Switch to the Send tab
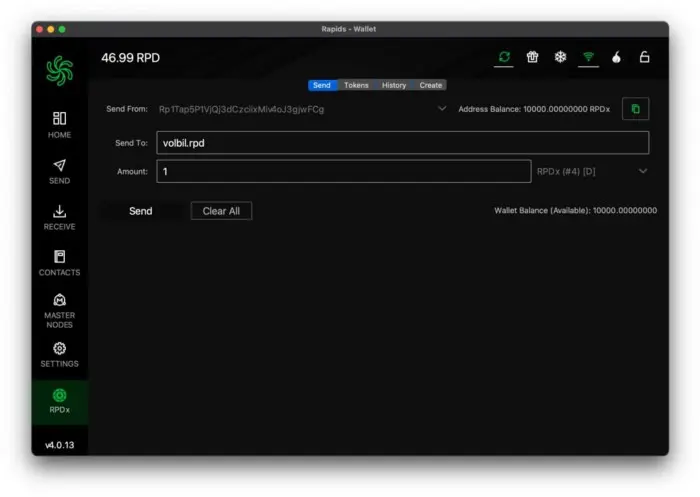 coord(321,85)
